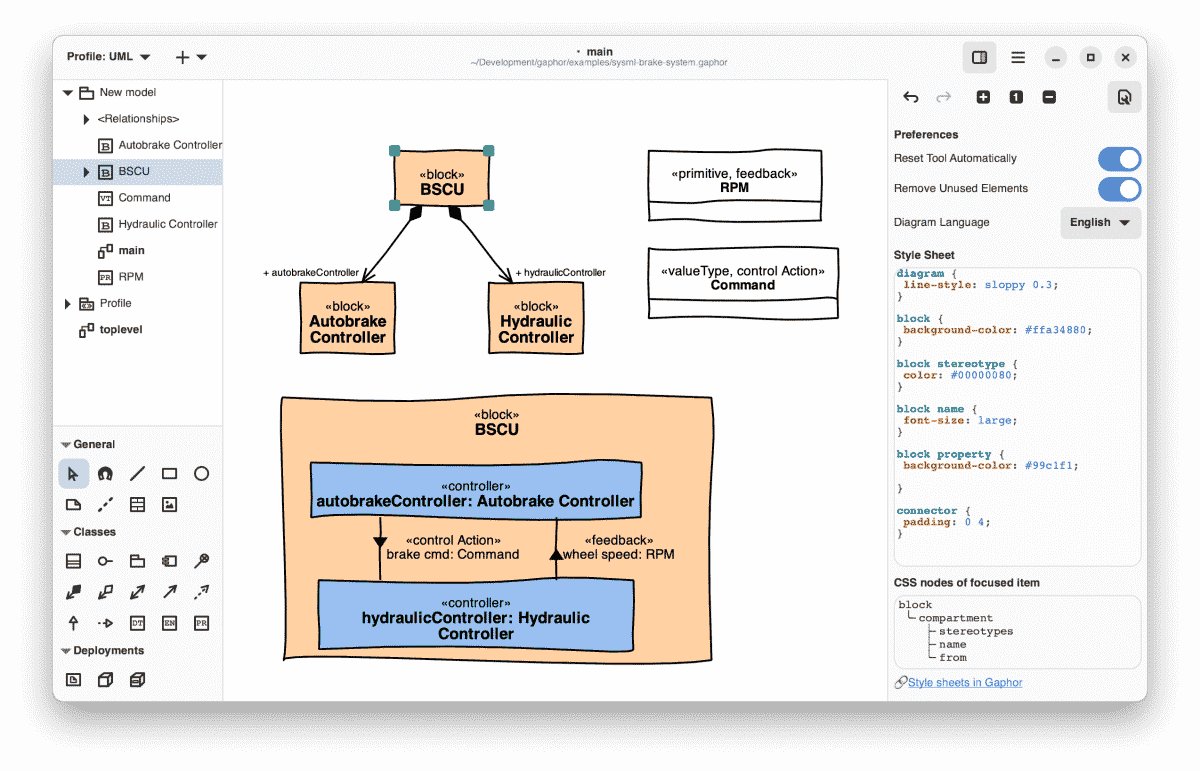Select the Ellipse circle tool
The height and width of the screenshot is (771, 1200).
[x=201, y=474]
